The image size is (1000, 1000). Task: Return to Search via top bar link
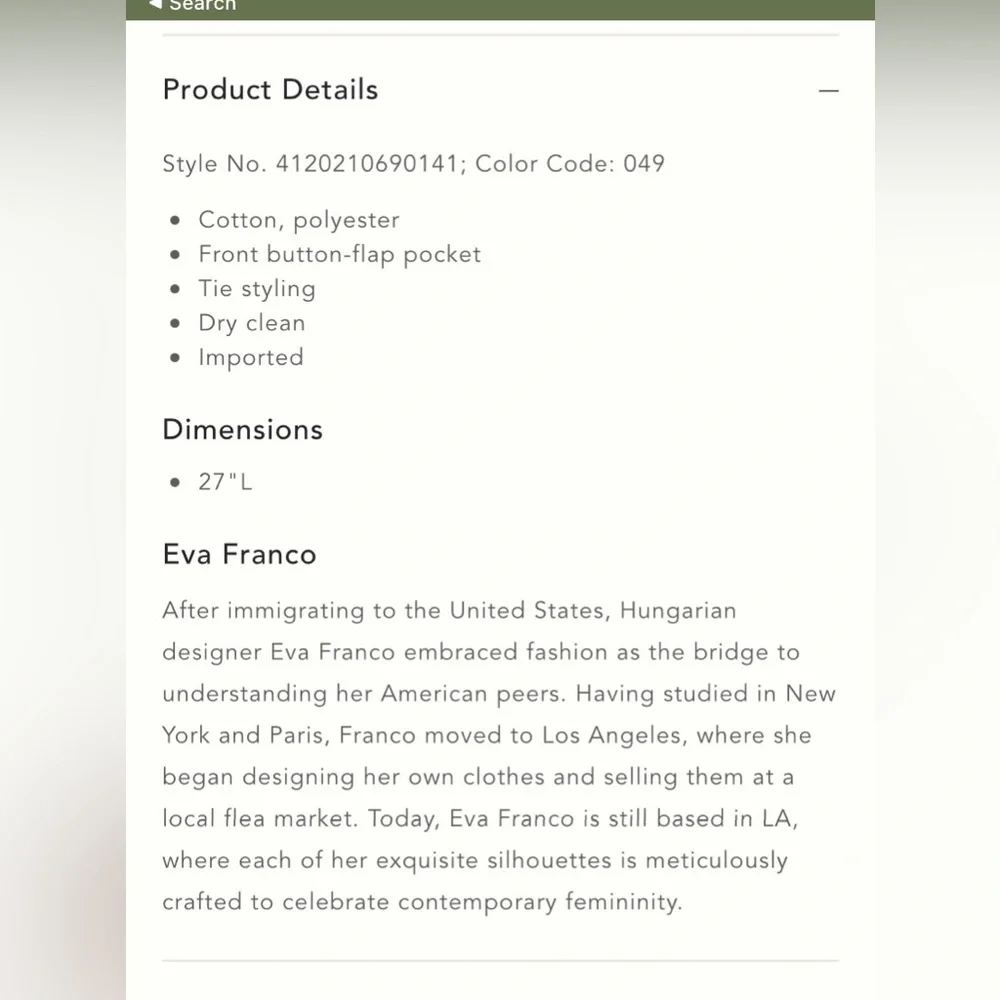click(202, 6)
